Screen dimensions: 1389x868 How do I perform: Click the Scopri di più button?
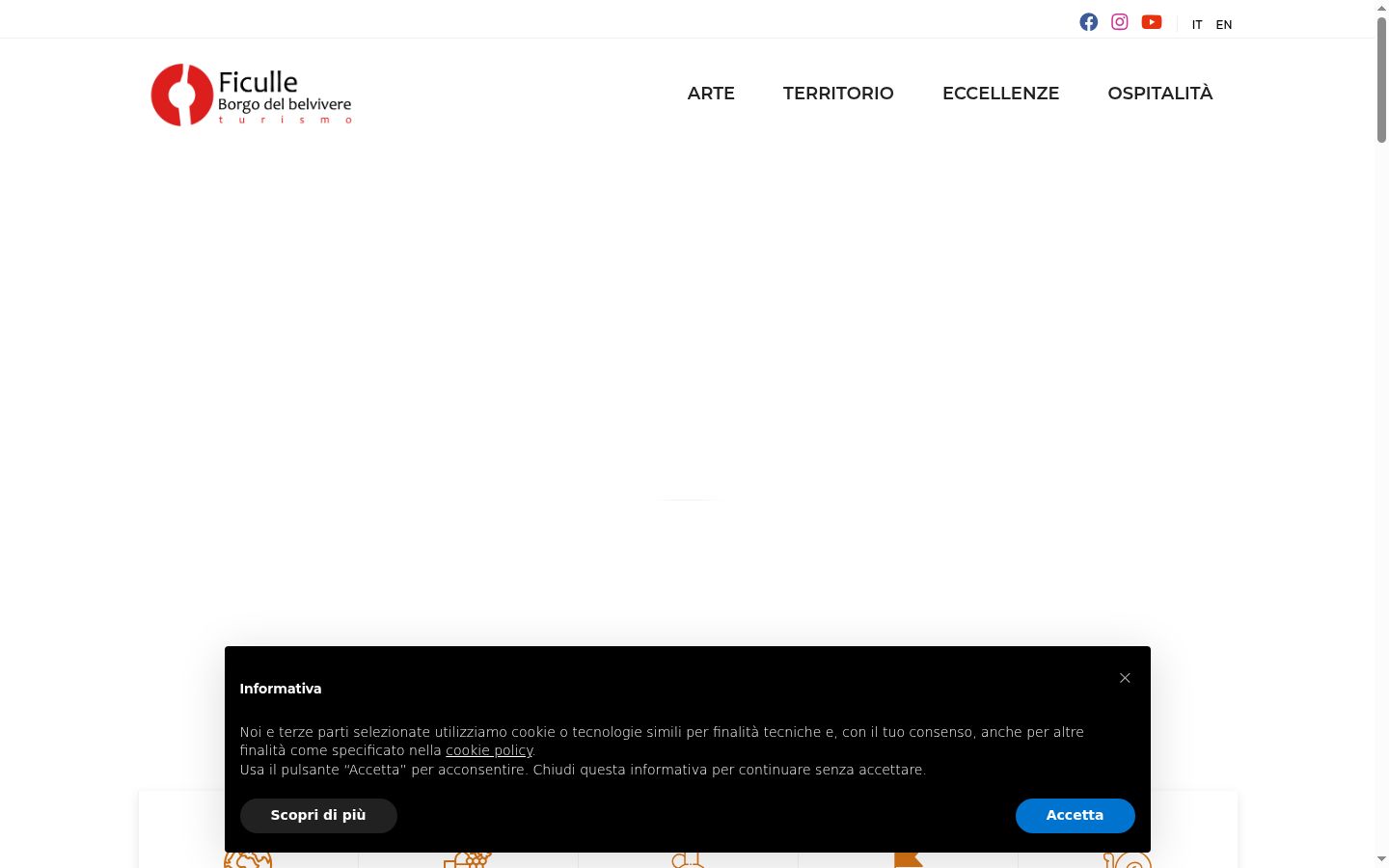(x=318, y=816)
